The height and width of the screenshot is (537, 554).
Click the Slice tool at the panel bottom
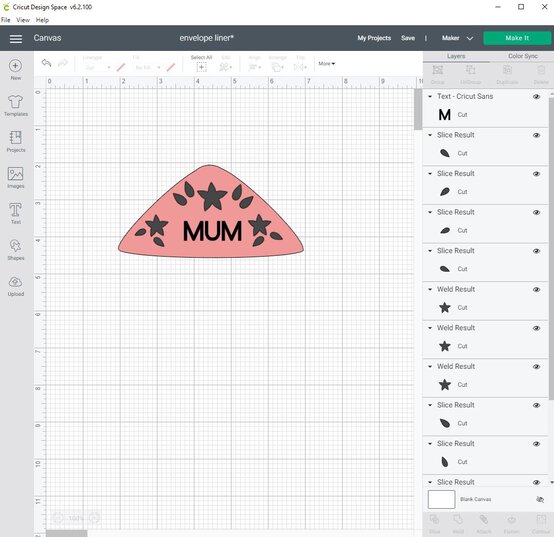435,524
